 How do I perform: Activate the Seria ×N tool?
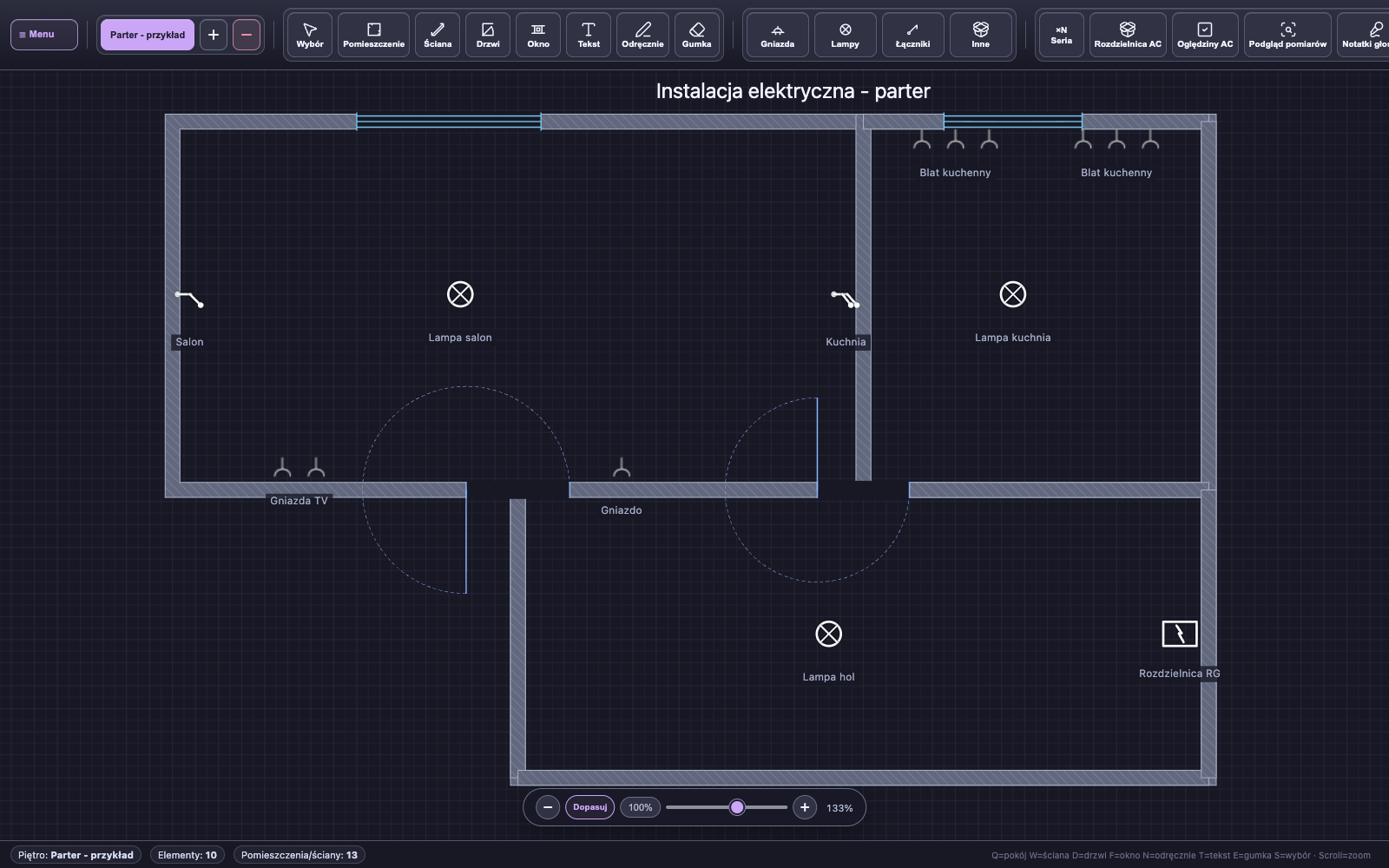point(1062,35)
